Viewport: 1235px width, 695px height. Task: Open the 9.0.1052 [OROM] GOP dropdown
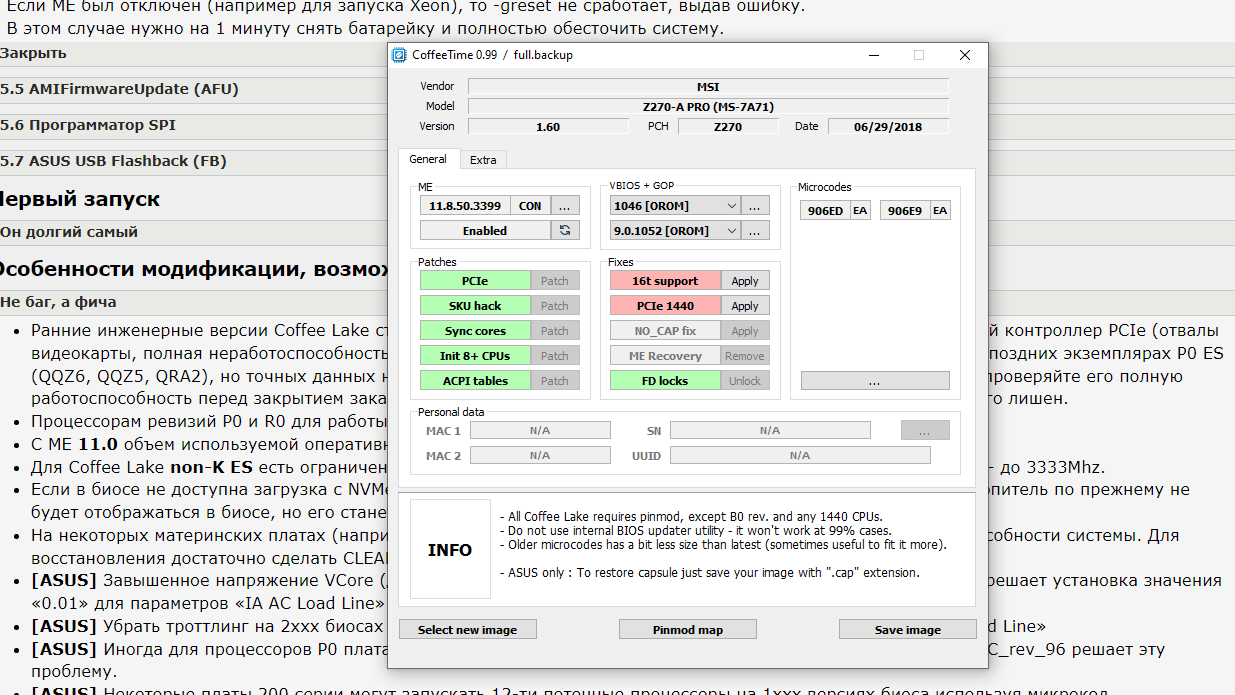click(x=675, y=230)
